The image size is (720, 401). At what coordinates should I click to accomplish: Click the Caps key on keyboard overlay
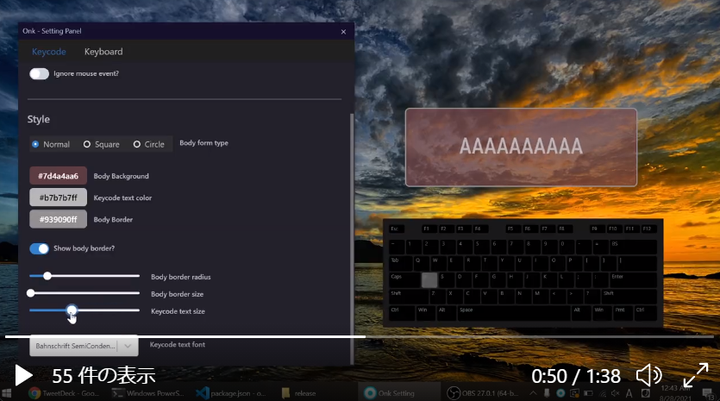point(404,279)
